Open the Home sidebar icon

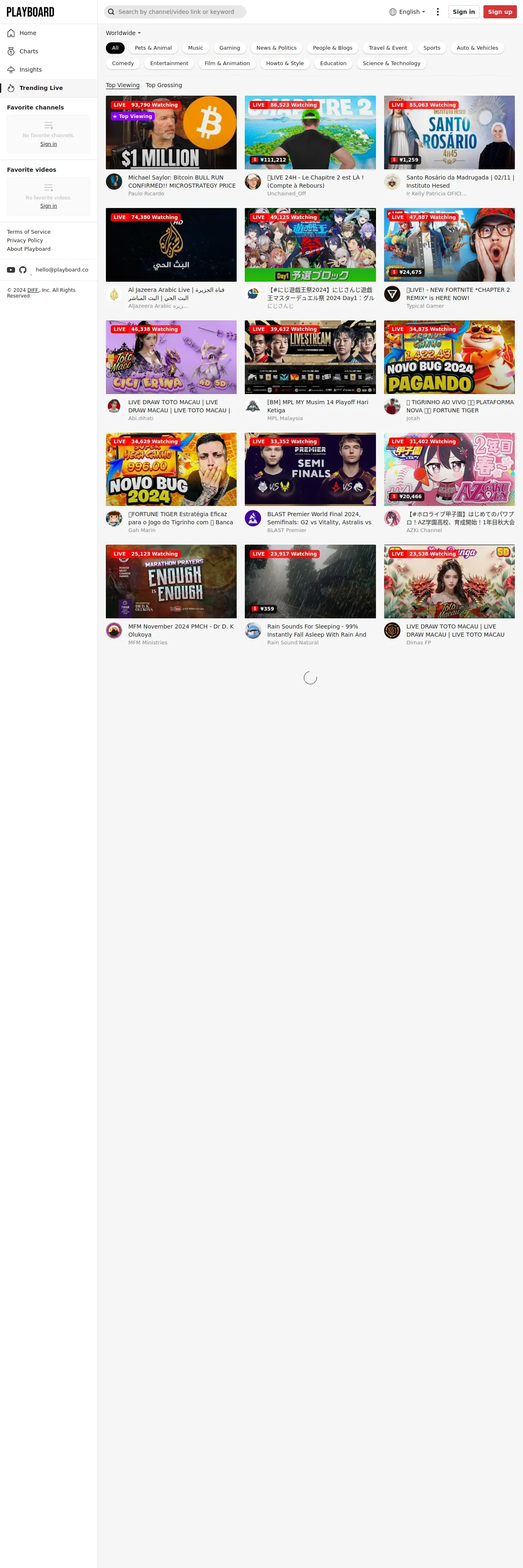(11, 33)
